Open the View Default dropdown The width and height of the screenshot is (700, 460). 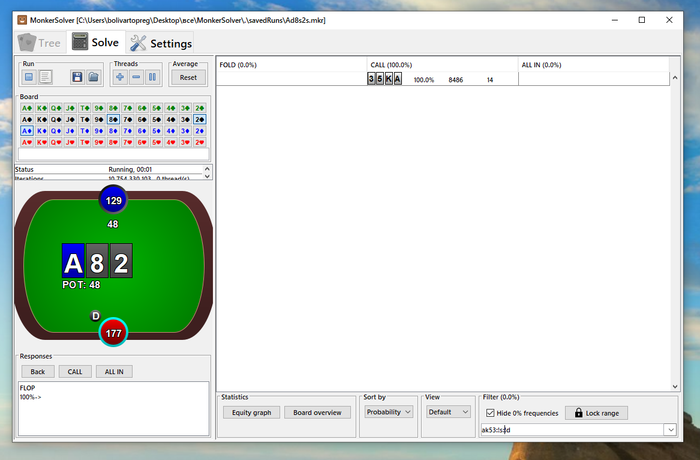[448, 412]
